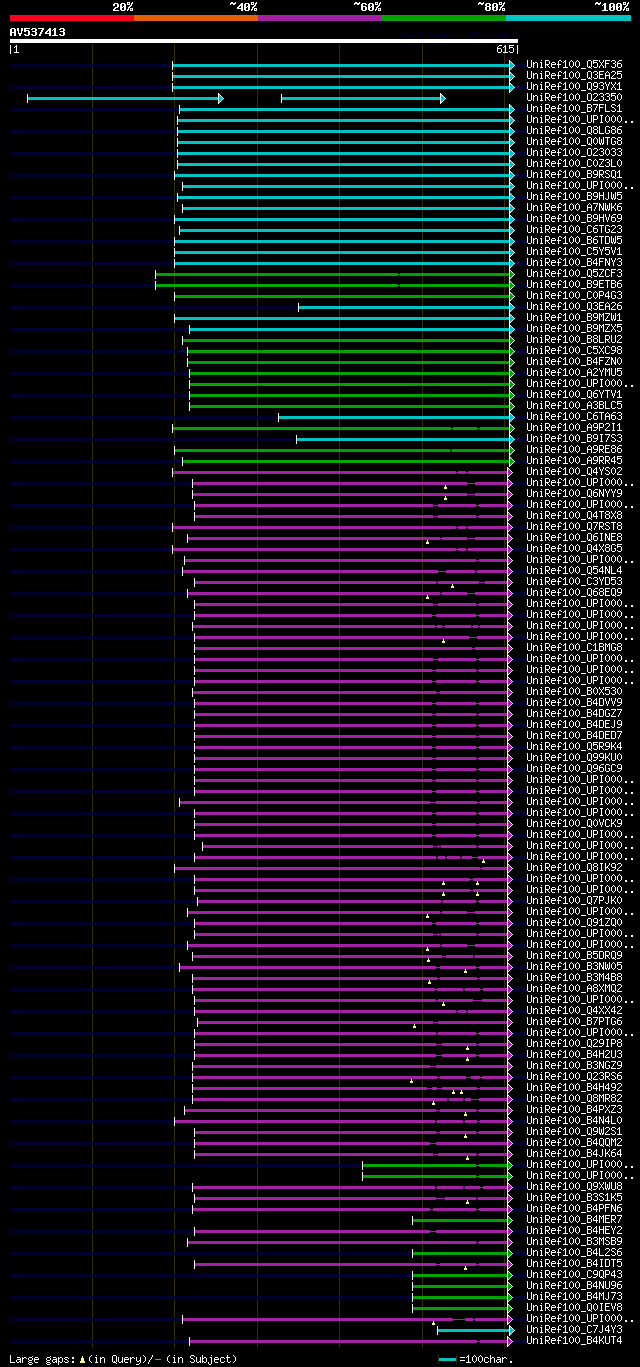
Task: Click the white query length bar ending at 615
Action: pyautogui.click(x=263, y=41)
